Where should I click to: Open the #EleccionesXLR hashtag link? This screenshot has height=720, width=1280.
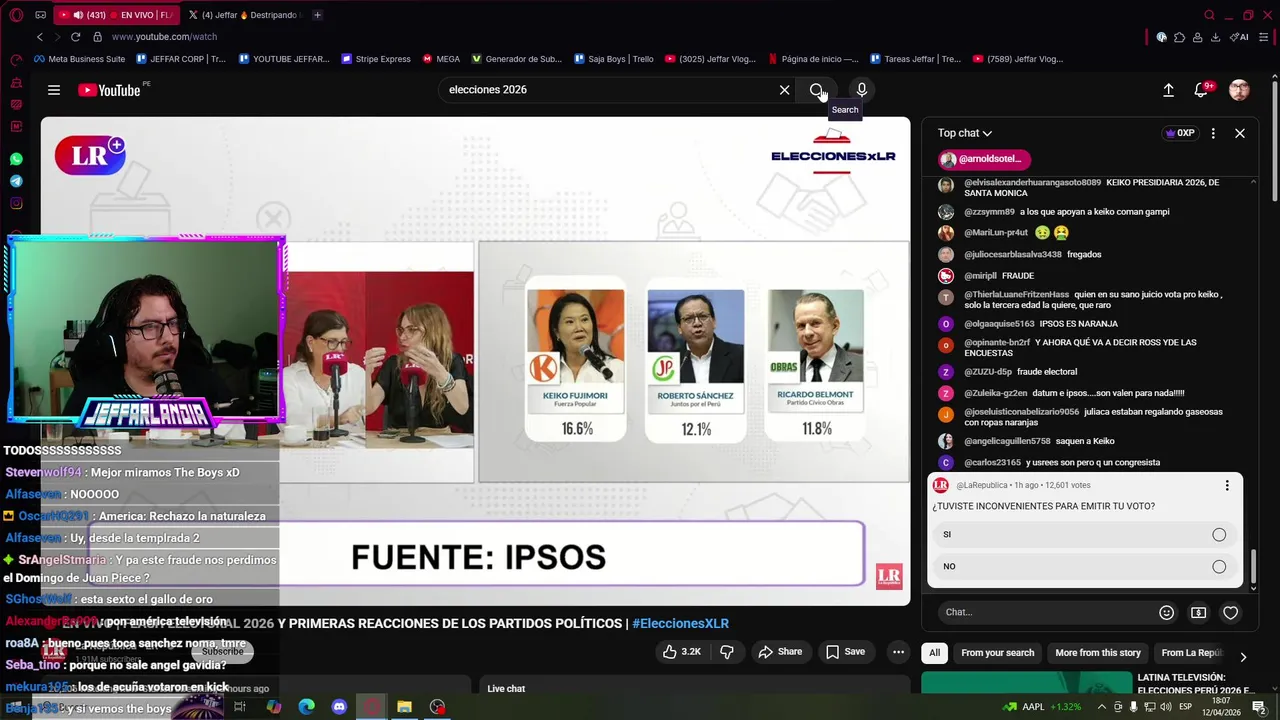tap(680, 624)
